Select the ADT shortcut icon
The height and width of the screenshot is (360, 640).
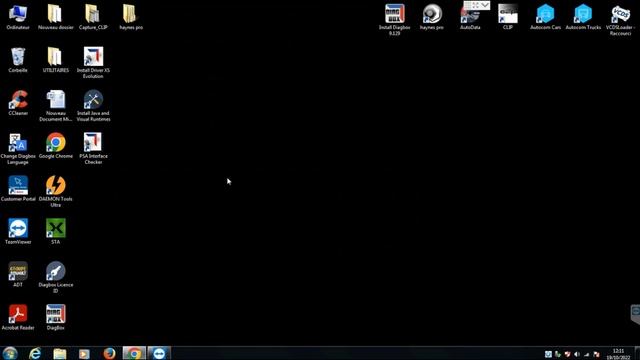(x=18, y=274)
